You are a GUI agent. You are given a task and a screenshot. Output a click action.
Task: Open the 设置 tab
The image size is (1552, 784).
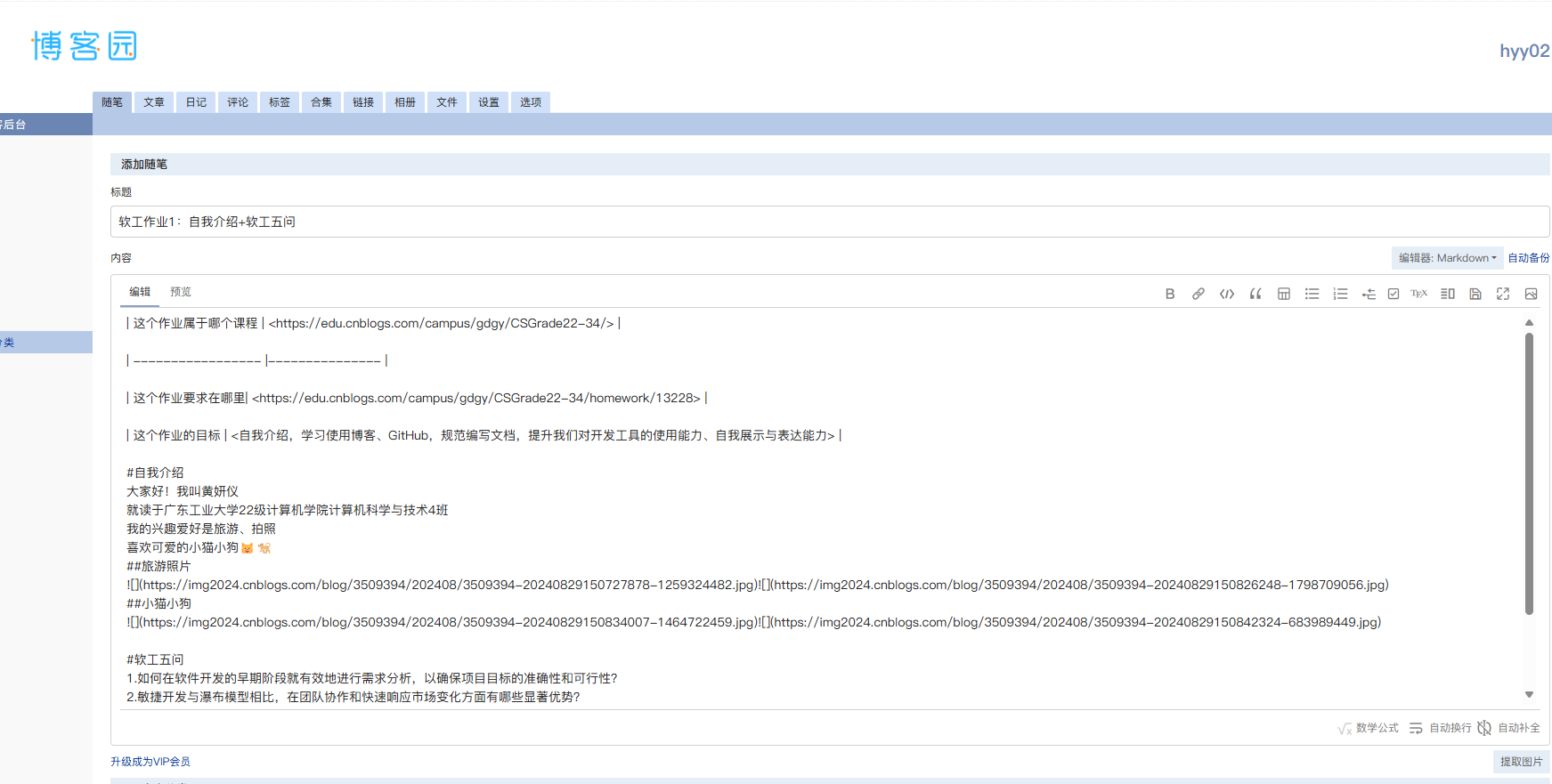pyautogui.click(x=489, y=102)
